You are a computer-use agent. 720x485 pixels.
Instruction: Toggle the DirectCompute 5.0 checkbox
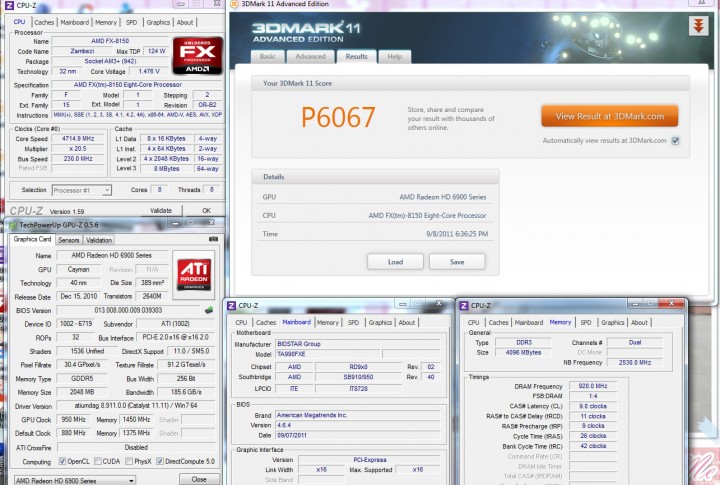coord(160,461)
